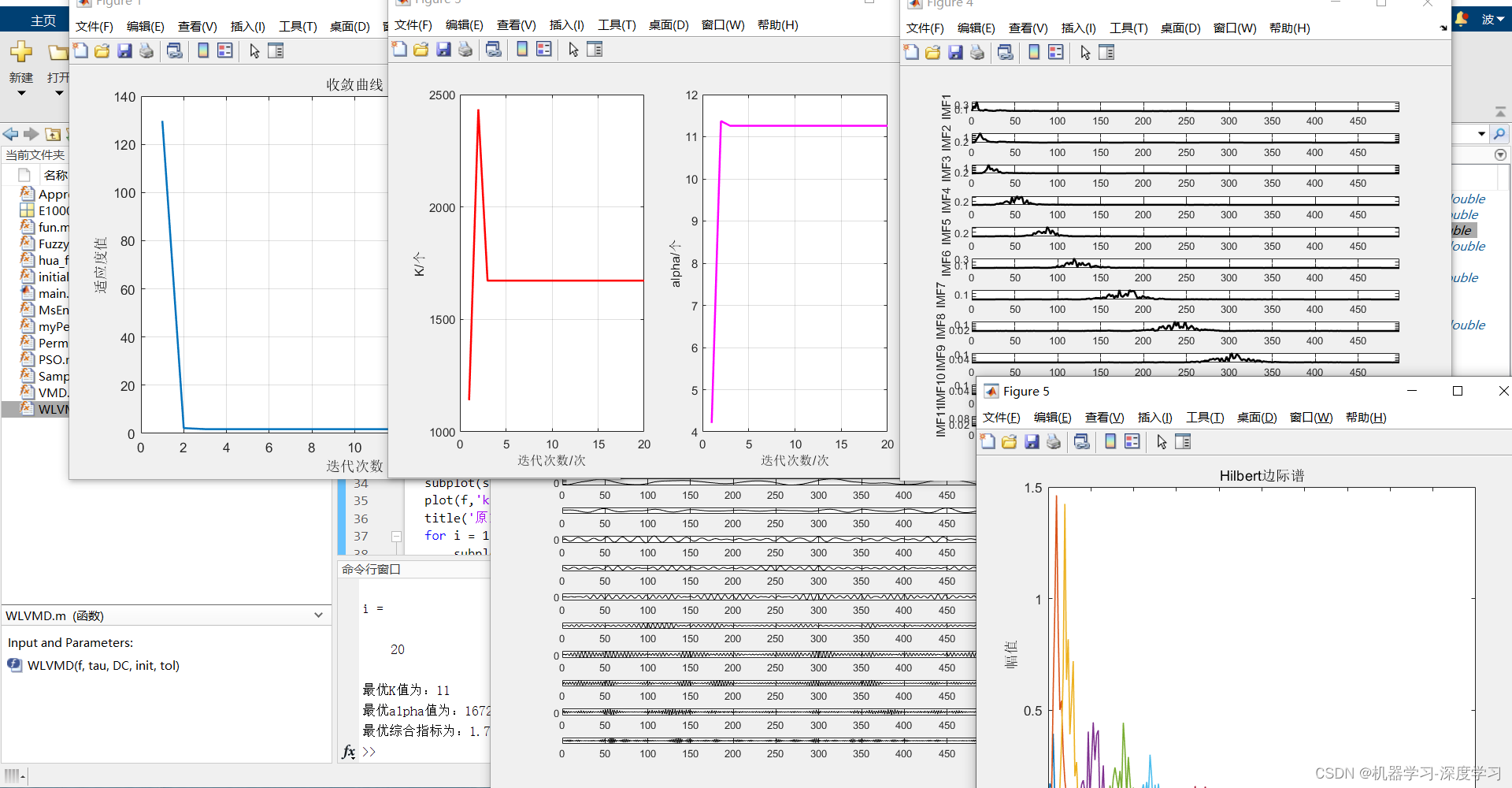Go forward with the gray right arrow
This screenshot has width=1512, height=788.
(31, 134)
